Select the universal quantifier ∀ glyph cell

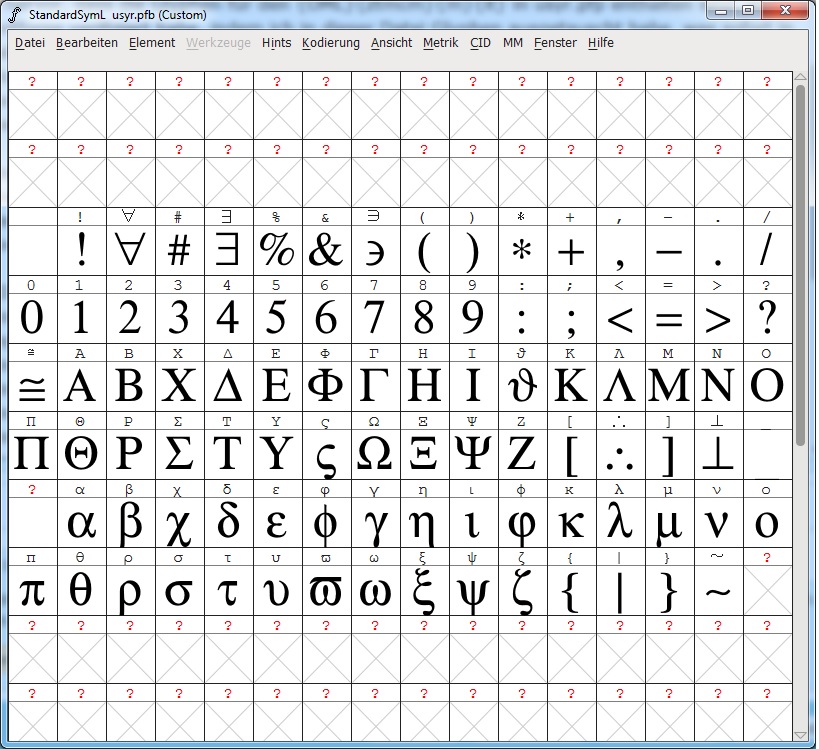[129, 249]
